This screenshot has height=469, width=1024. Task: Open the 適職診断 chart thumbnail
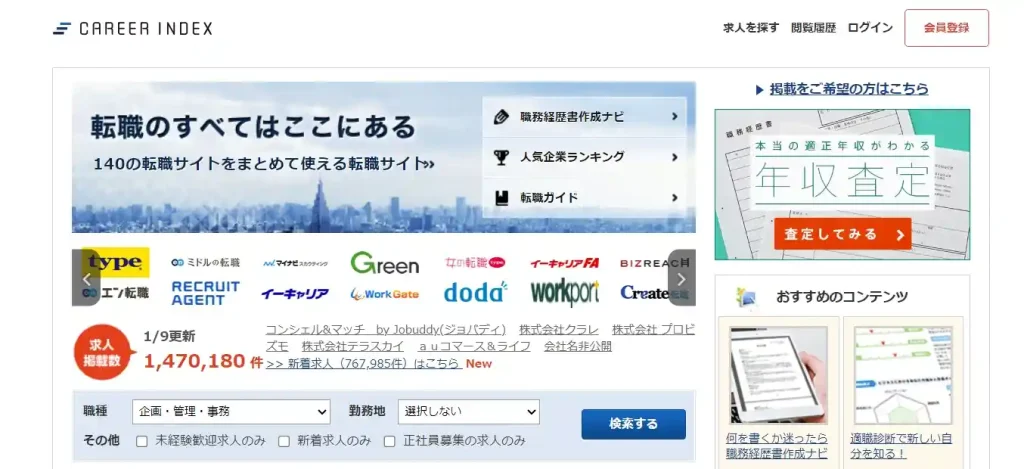[x=903, y=375]
